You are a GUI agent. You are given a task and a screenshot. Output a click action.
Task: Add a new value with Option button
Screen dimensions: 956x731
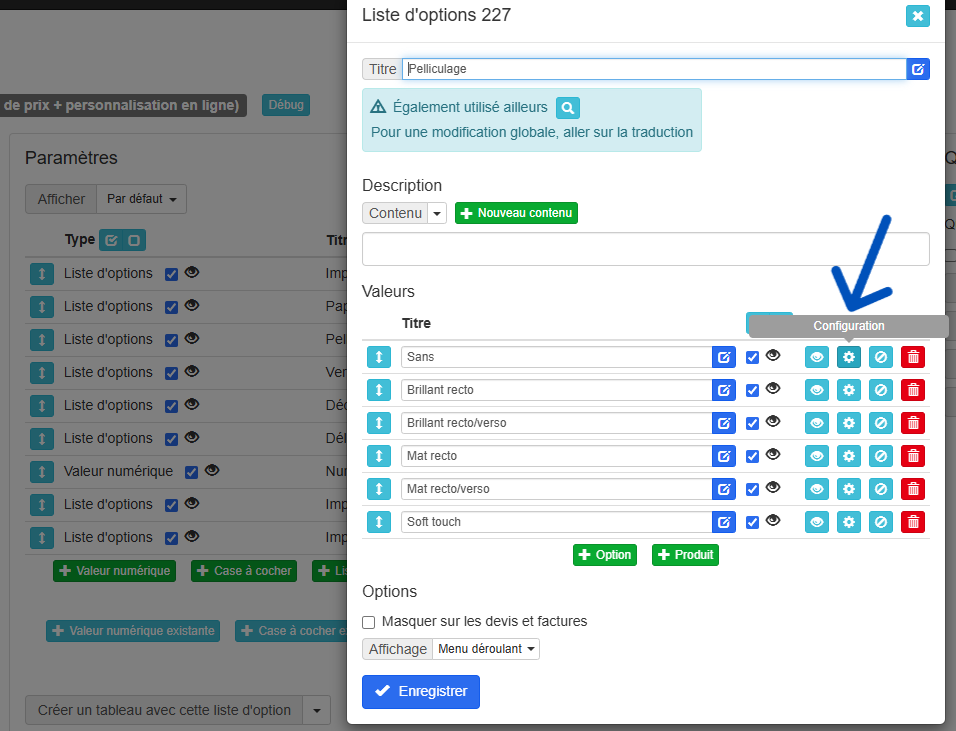604,555
